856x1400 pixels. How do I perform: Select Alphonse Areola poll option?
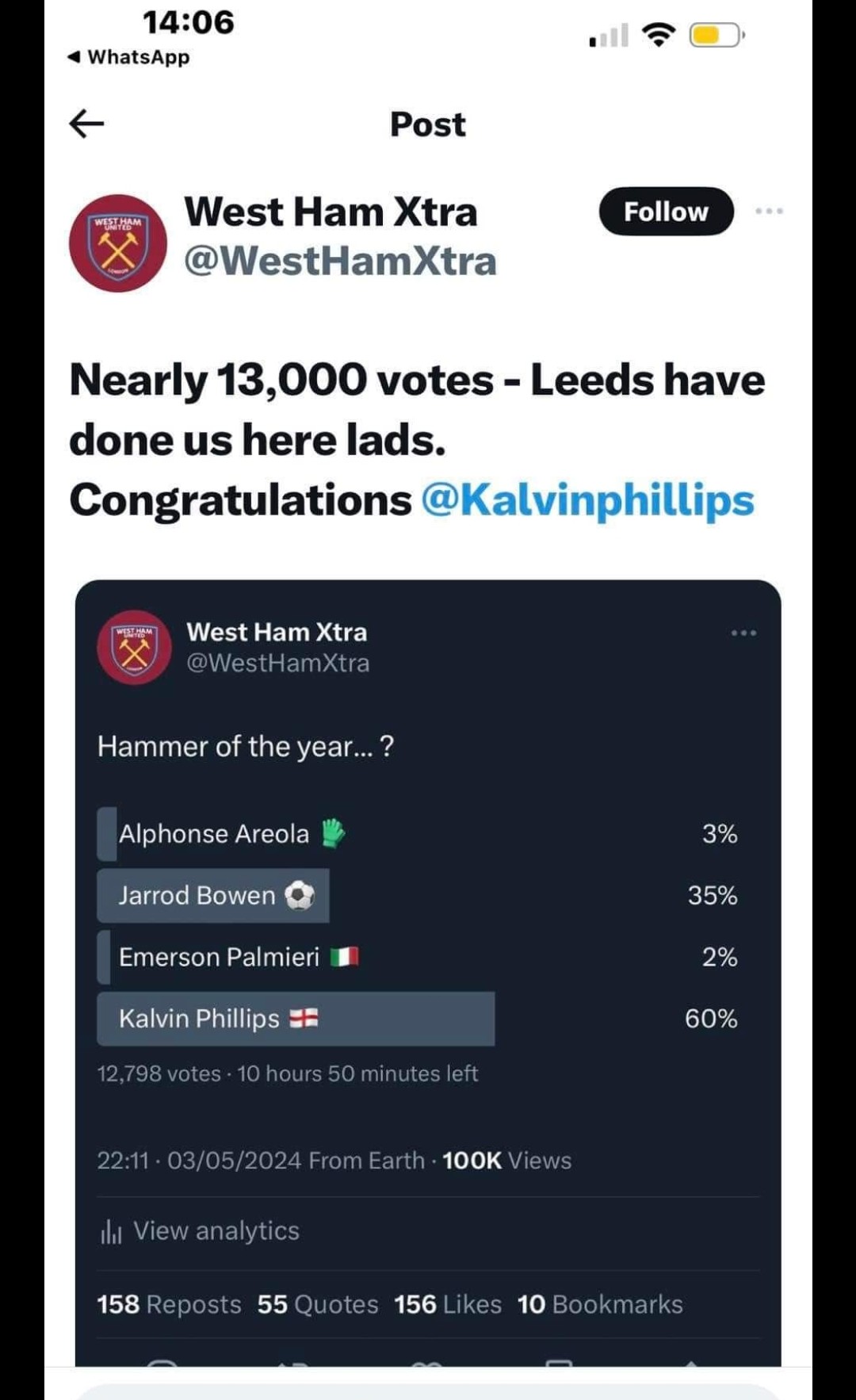pos(417,834)
